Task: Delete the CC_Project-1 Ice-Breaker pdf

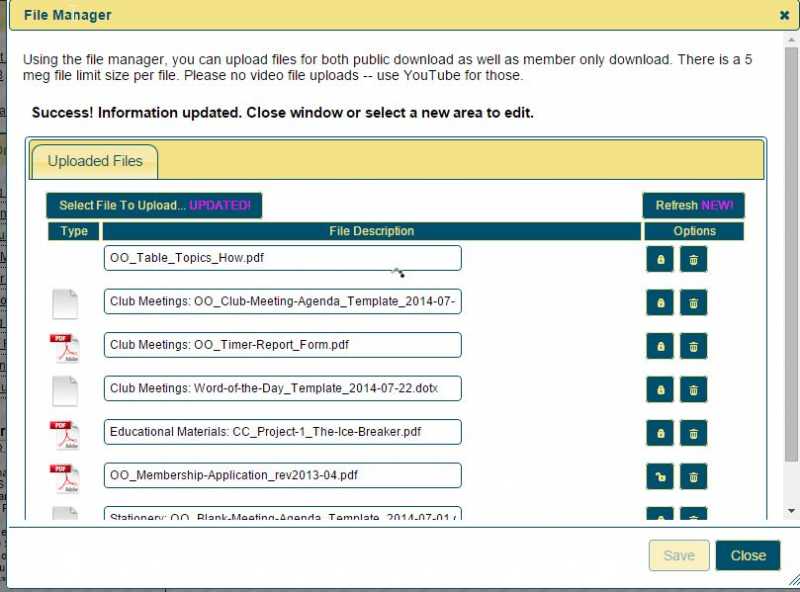Action: (x=693, y=433)
